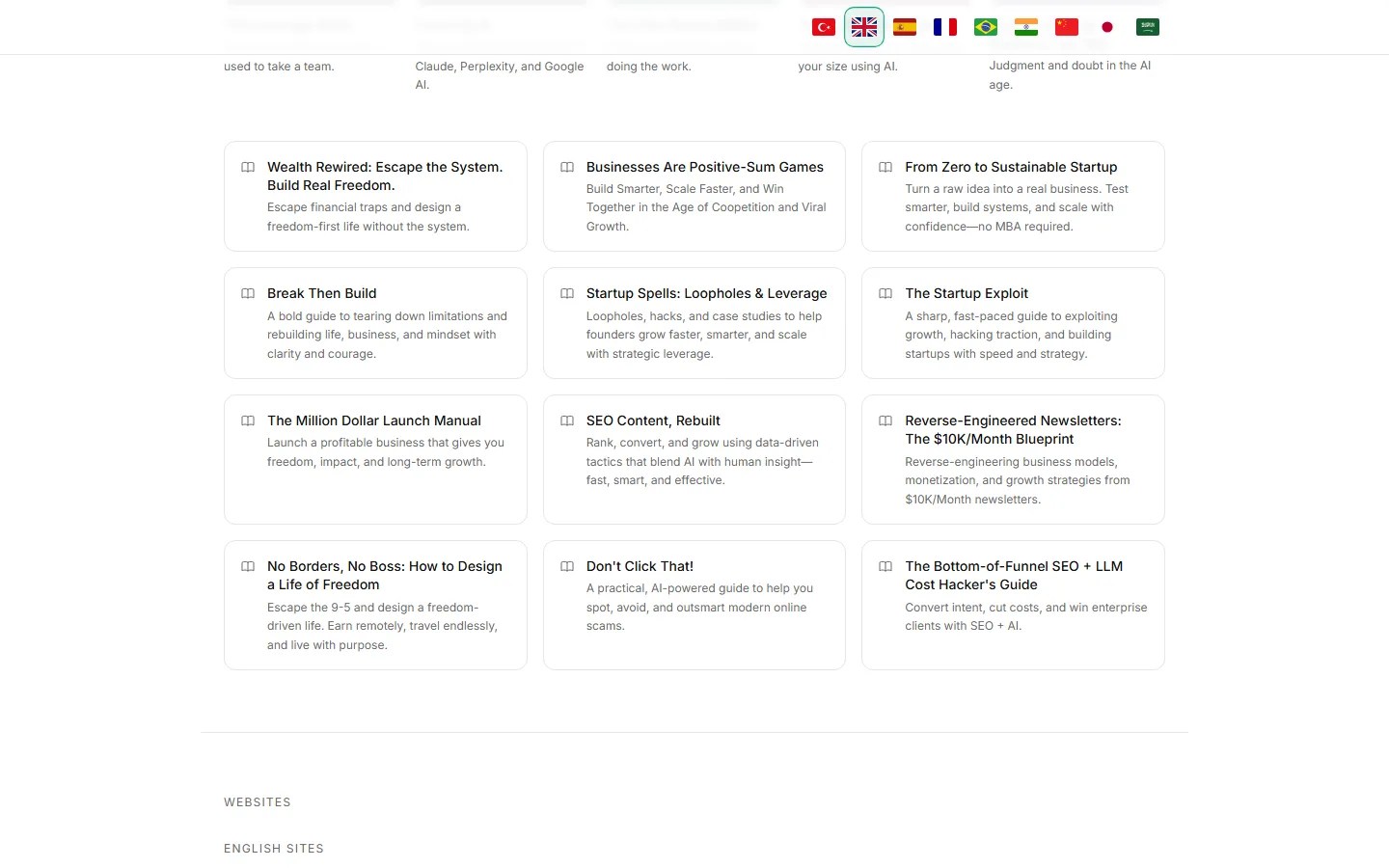Viewport: 1389px width, 868px height.
Task: Click the text 'used to take a team.'
Action: (279, 67)
